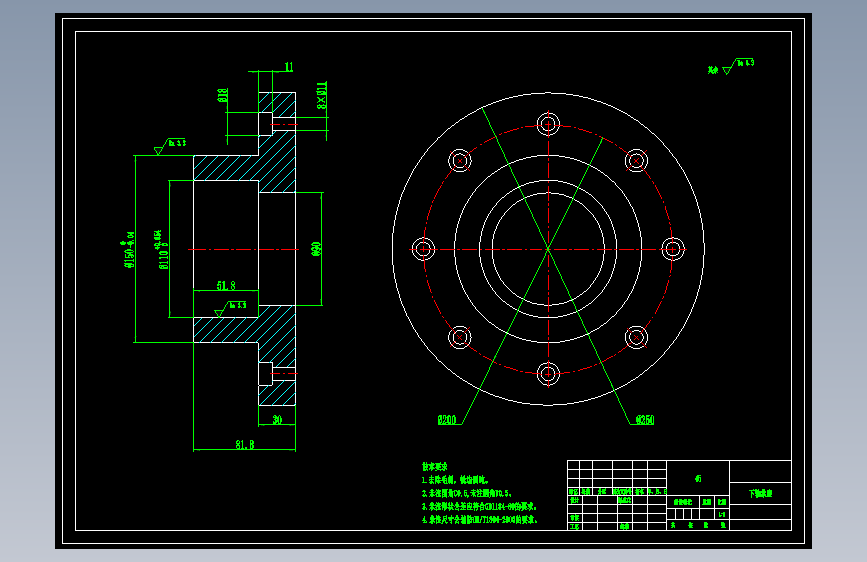
Task: Click the Ø90 diameter dimension label
Action: click(x=316, y=249)
